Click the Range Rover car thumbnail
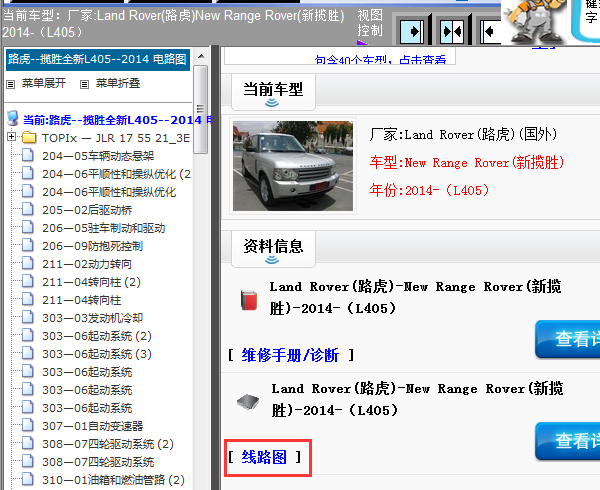Viewport: 600px width, 490px height. (293, 166)
